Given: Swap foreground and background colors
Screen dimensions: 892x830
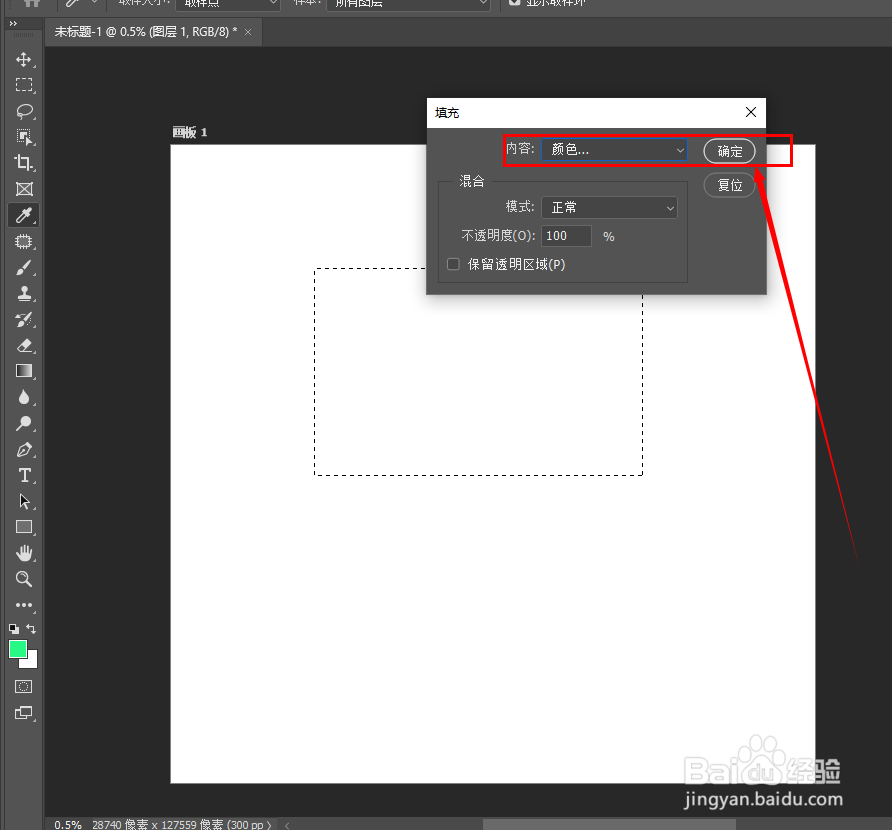Looking at the screenshot, I should click(x=31, y=629).
